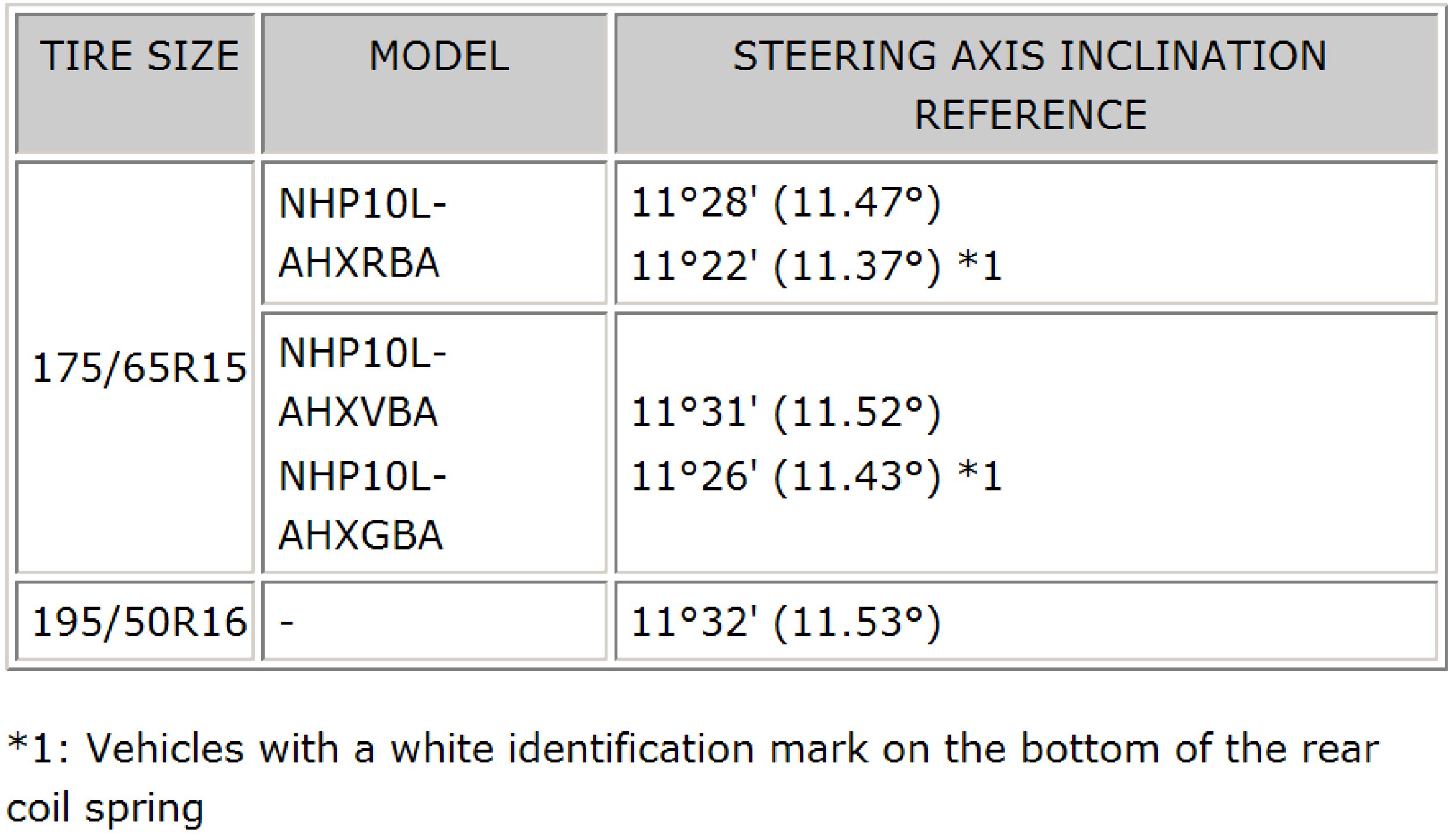Click the 11°32' (11.53°) value
The width and height of the screenshot is (1448, 840).
point(785,622)
